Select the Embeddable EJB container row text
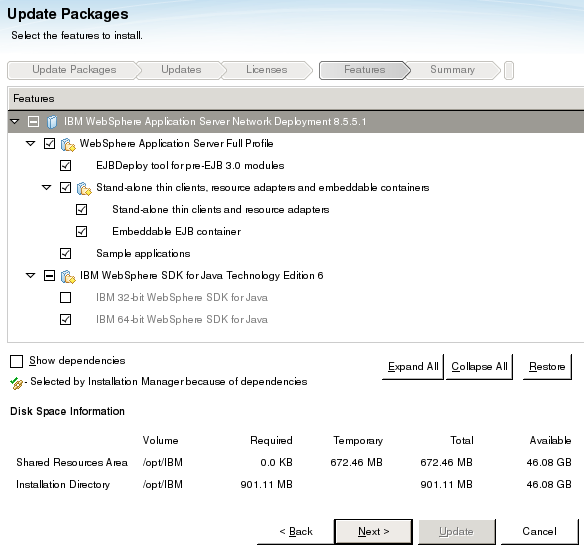Image resolution: width=584 pixels, height=554 pixels. point(177,232)
